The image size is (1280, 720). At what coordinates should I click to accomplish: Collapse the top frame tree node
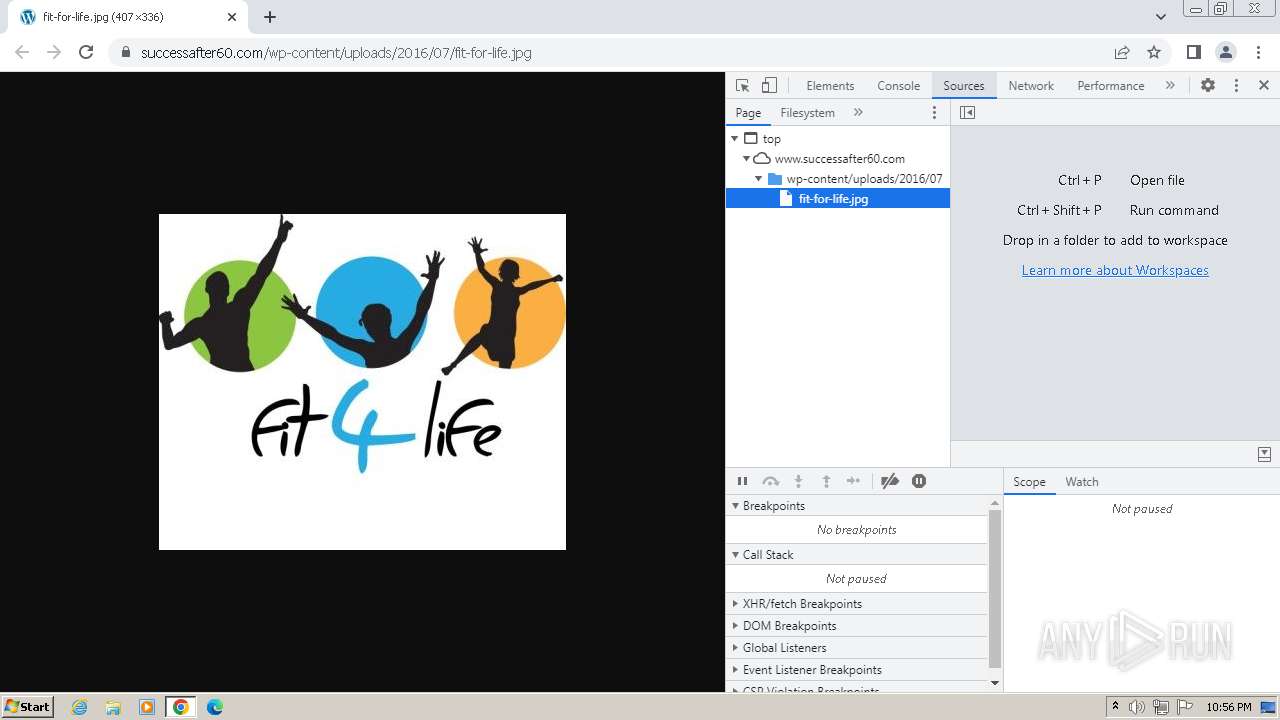(x=735, y=139)
